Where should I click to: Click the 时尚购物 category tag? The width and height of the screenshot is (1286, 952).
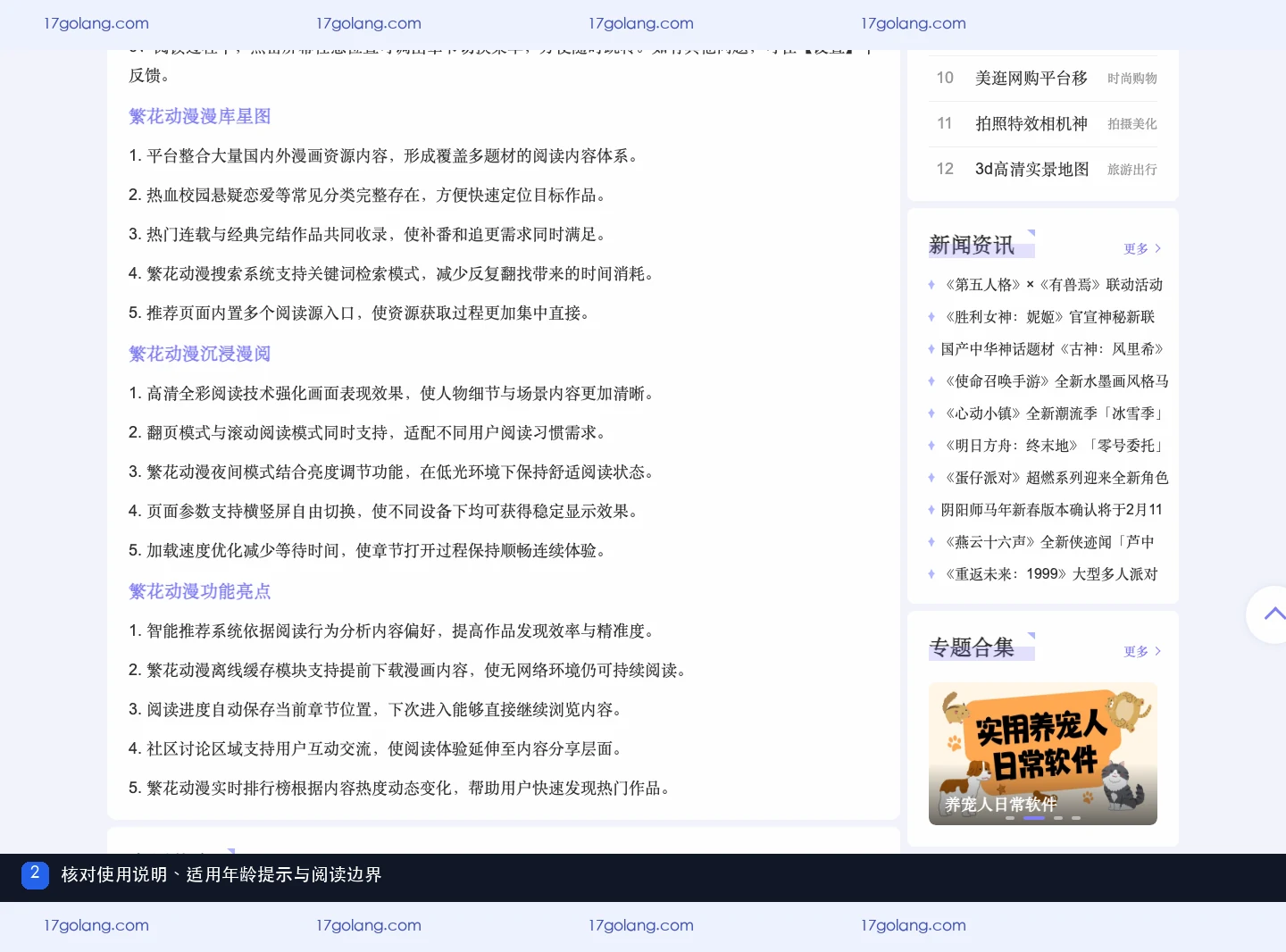[x=1132, y=79]
